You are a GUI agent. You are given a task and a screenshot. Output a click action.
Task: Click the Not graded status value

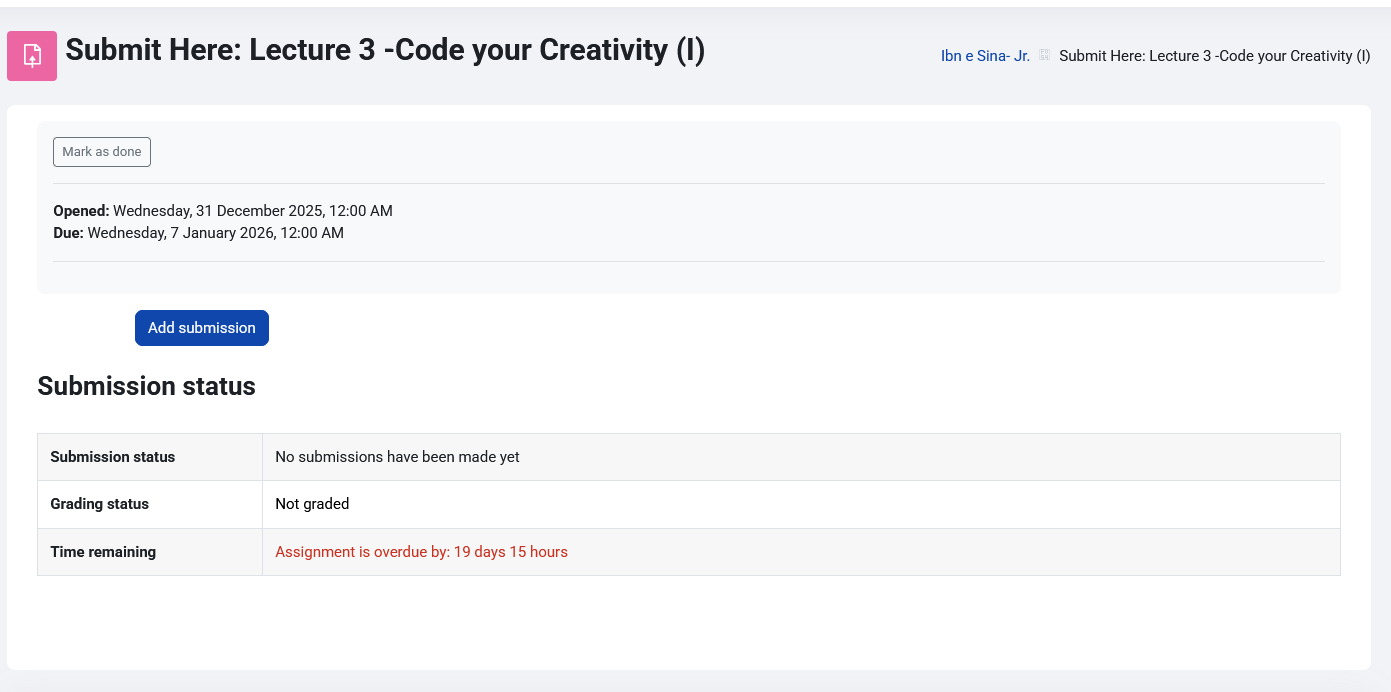[x=312, y=504]
